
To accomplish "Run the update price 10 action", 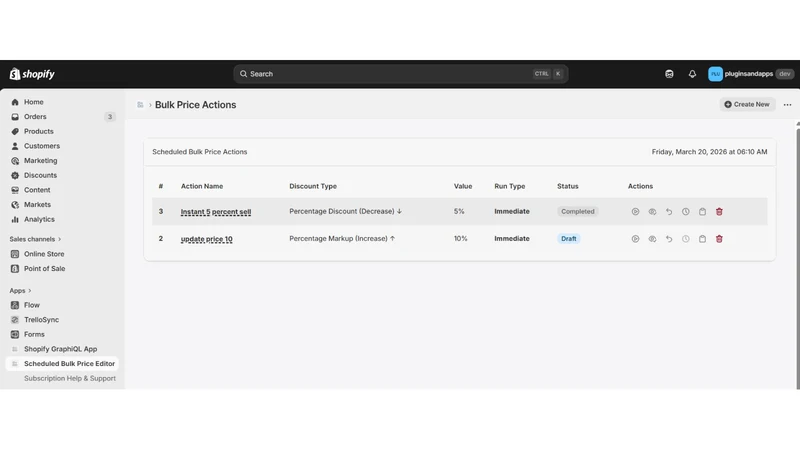I will (635, 239).
